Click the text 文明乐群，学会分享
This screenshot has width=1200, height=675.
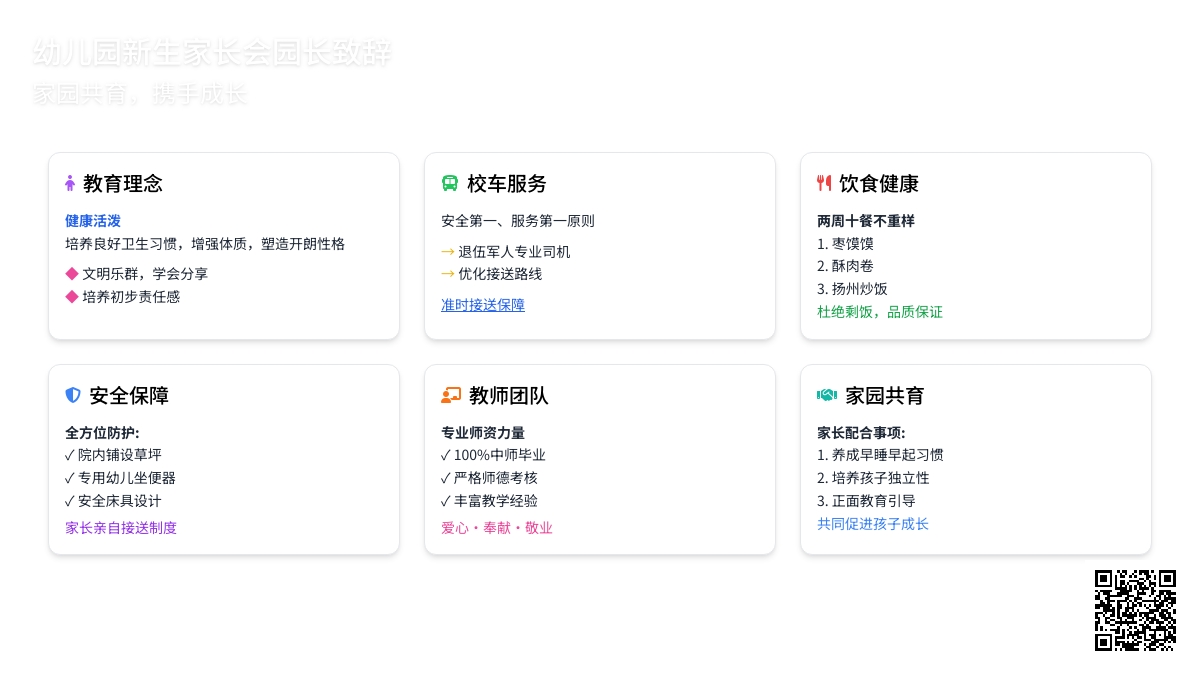click(x=145, y=274)
